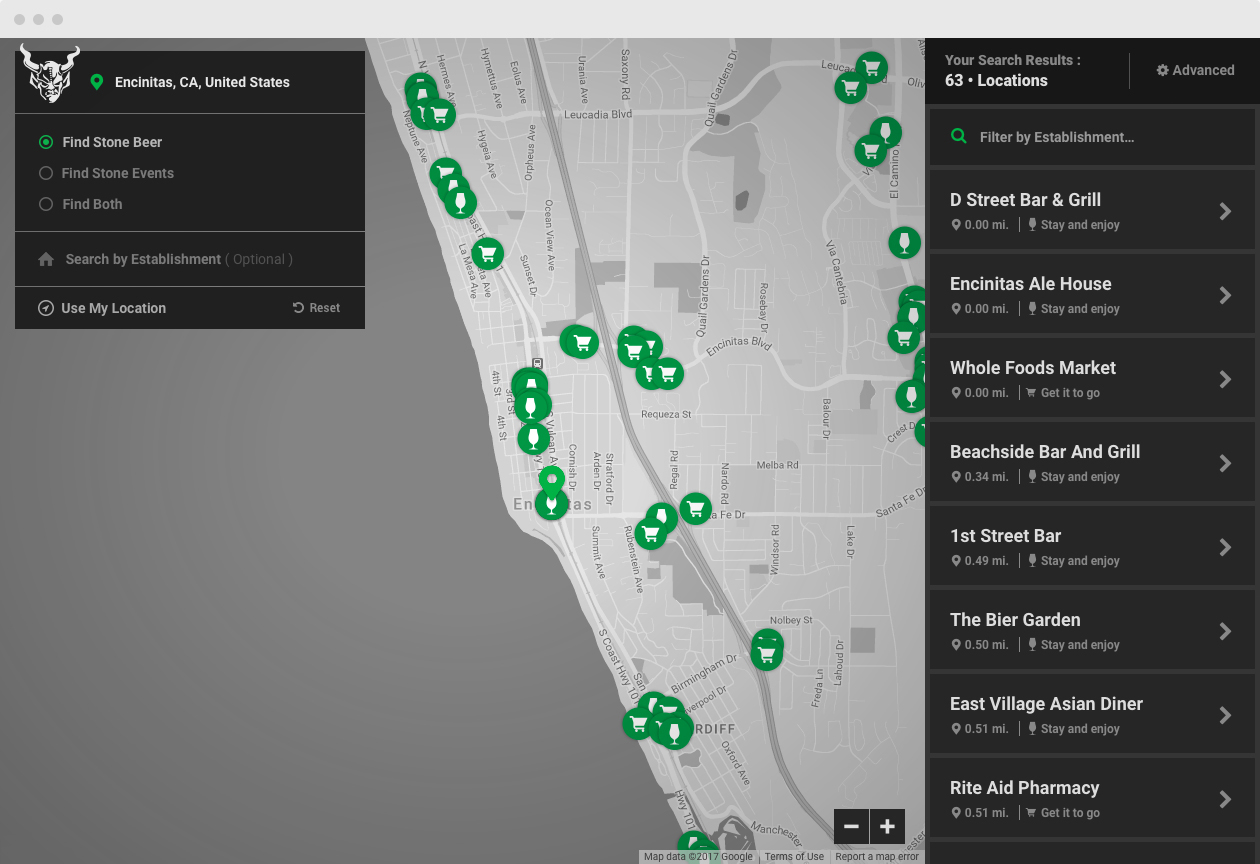Click the cart icon in the Whole Foods Market row
This screenshot has height=864, width=1260.
(x=1031, y=393)
